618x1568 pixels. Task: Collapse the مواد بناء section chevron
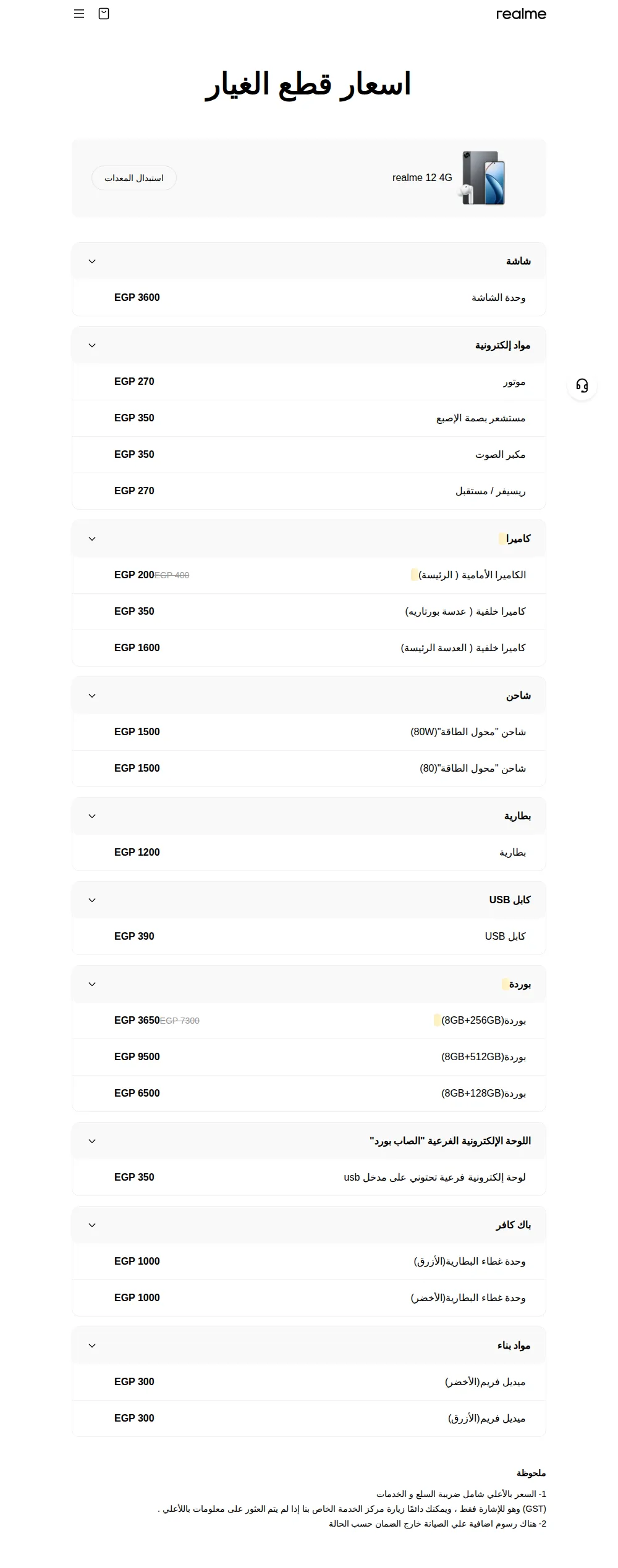pos(92,1346)
